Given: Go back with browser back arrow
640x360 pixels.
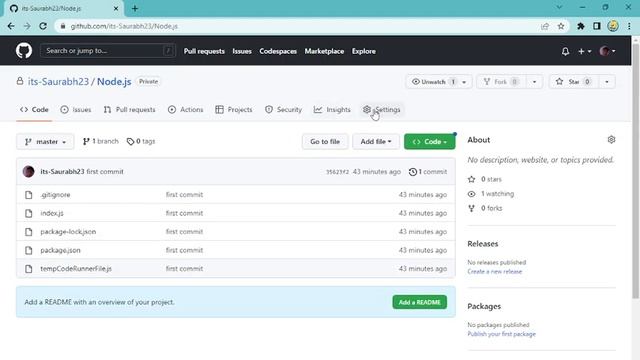Looking at the screenshot, I should [x=11, y=26].
